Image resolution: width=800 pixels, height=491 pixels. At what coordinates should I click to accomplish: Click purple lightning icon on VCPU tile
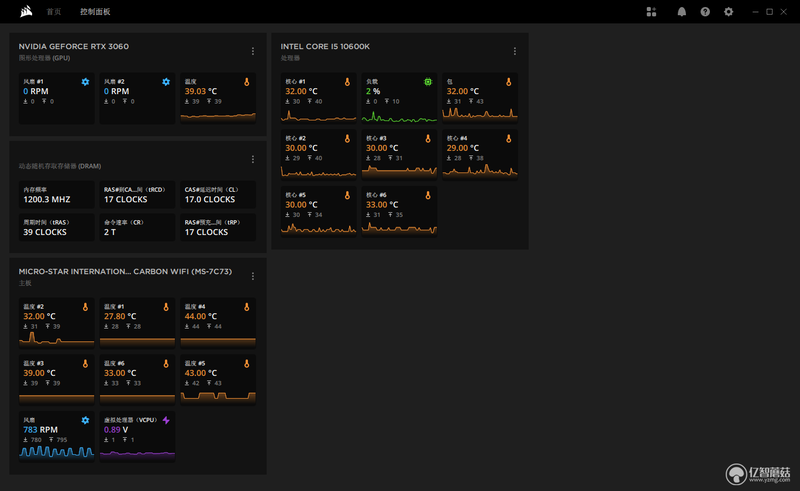[x=166, y=420]
